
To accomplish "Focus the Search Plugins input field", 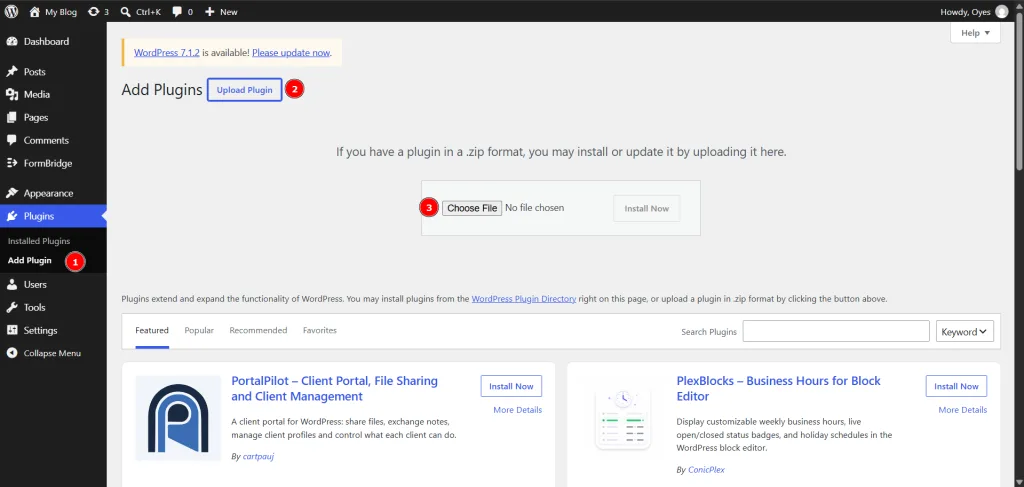I will (x=836, y=331).
